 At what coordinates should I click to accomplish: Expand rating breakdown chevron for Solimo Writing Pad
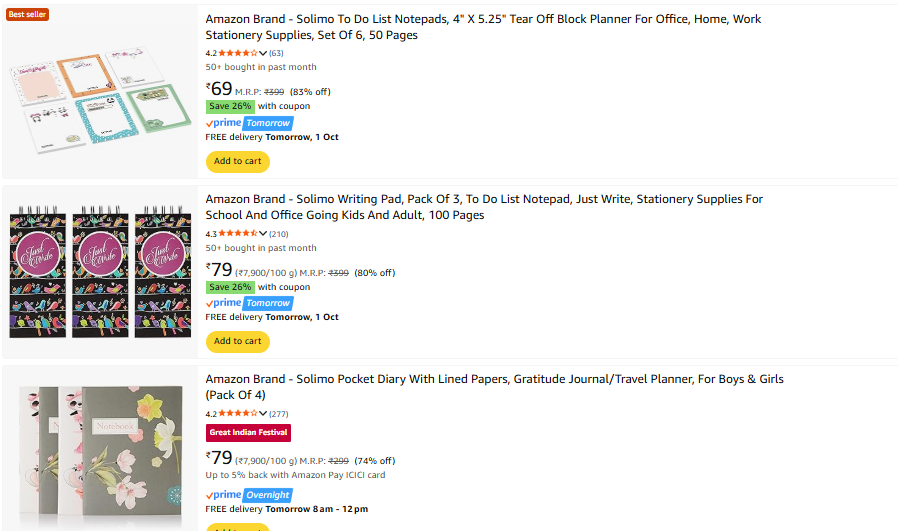click(263, 234)
